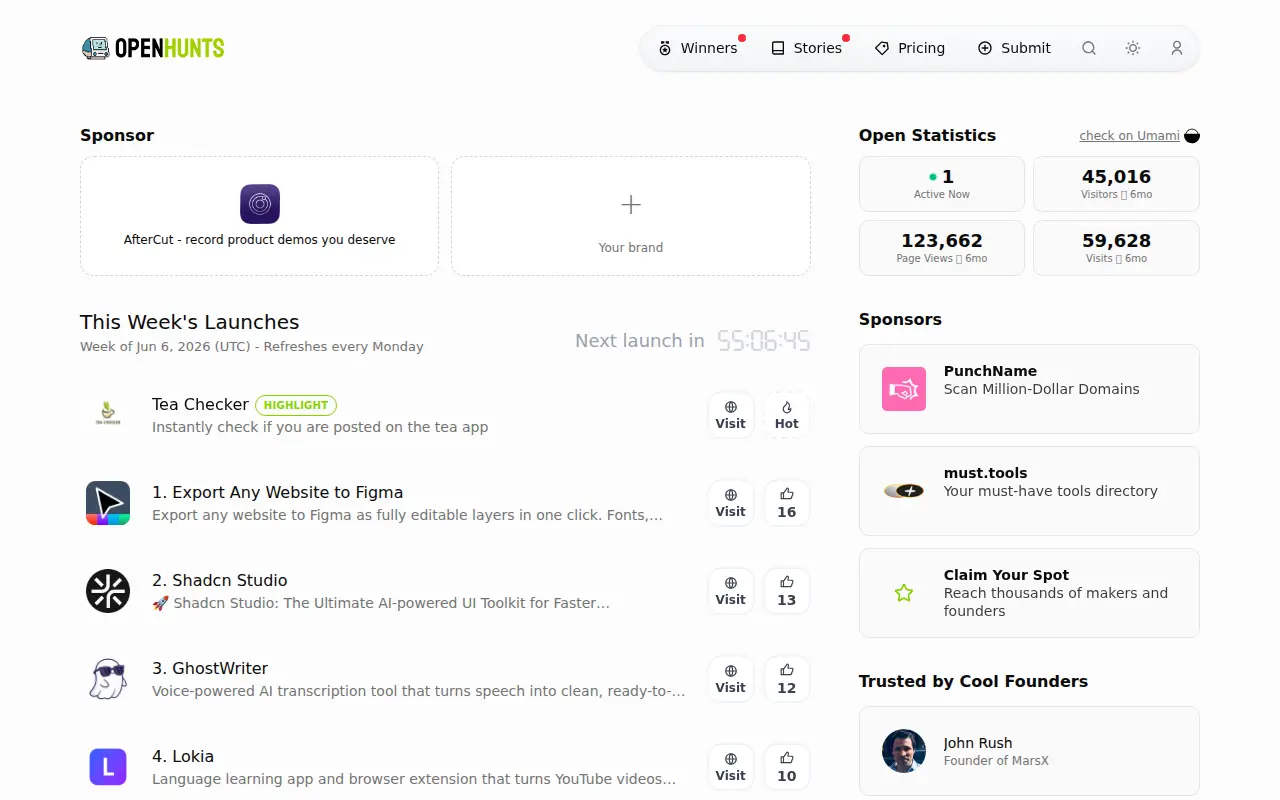Visit the Tea Checker website
Viewport: 1280px width, 800px height.
[x=731, y=415]
